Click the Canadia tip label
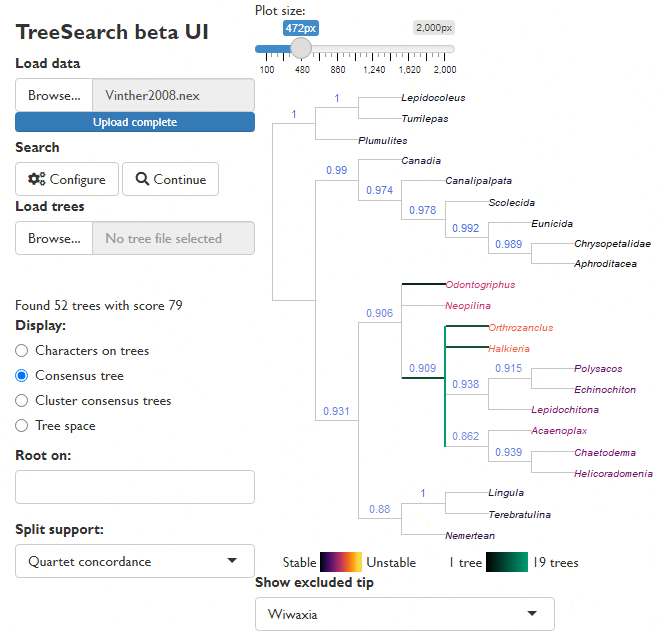This screenshot has height=634, width=663. [421, 161]
